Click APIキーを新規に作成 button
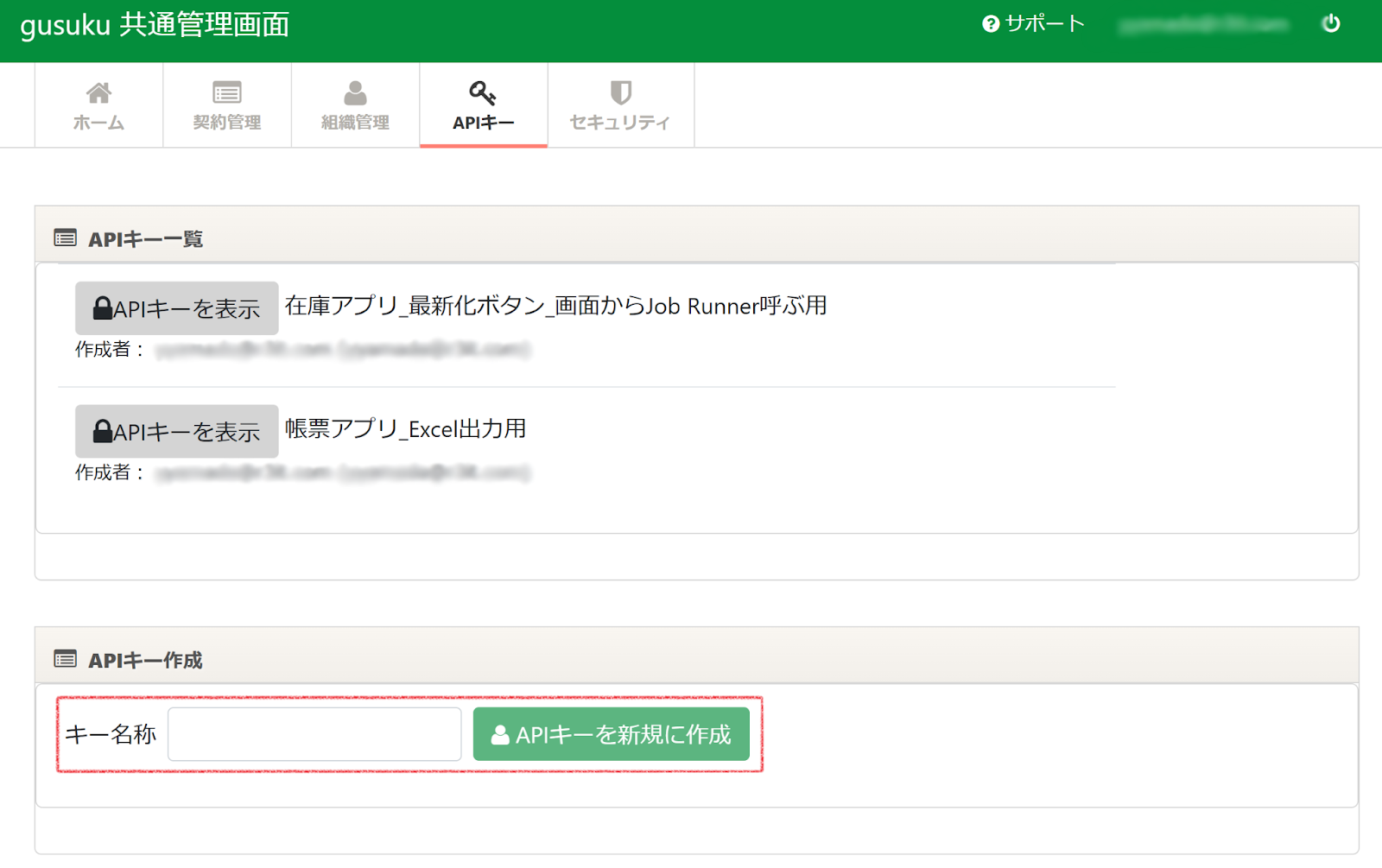This screenshot has width=1382, height=868. [x=612, y=734]
